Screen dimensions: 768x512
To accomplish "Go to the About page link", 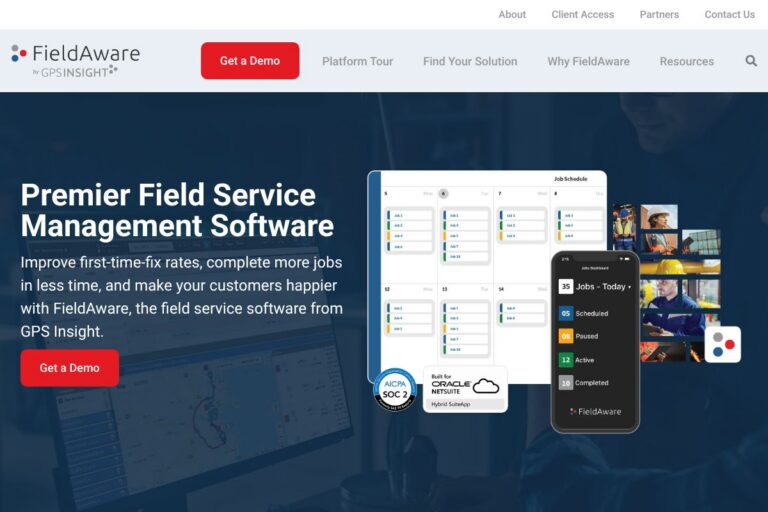I will pos(512,14).
